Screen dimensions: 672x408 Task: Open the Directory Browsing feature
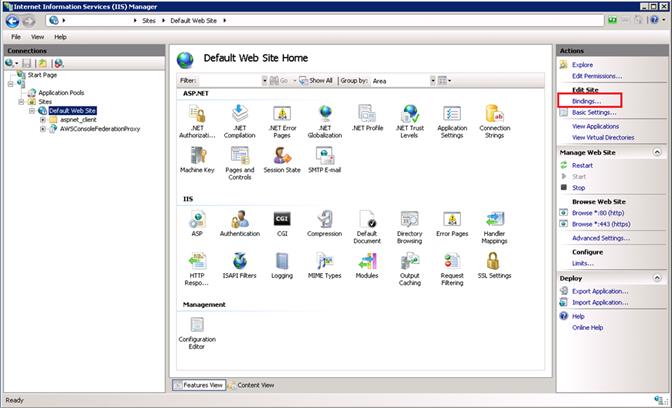409,227
